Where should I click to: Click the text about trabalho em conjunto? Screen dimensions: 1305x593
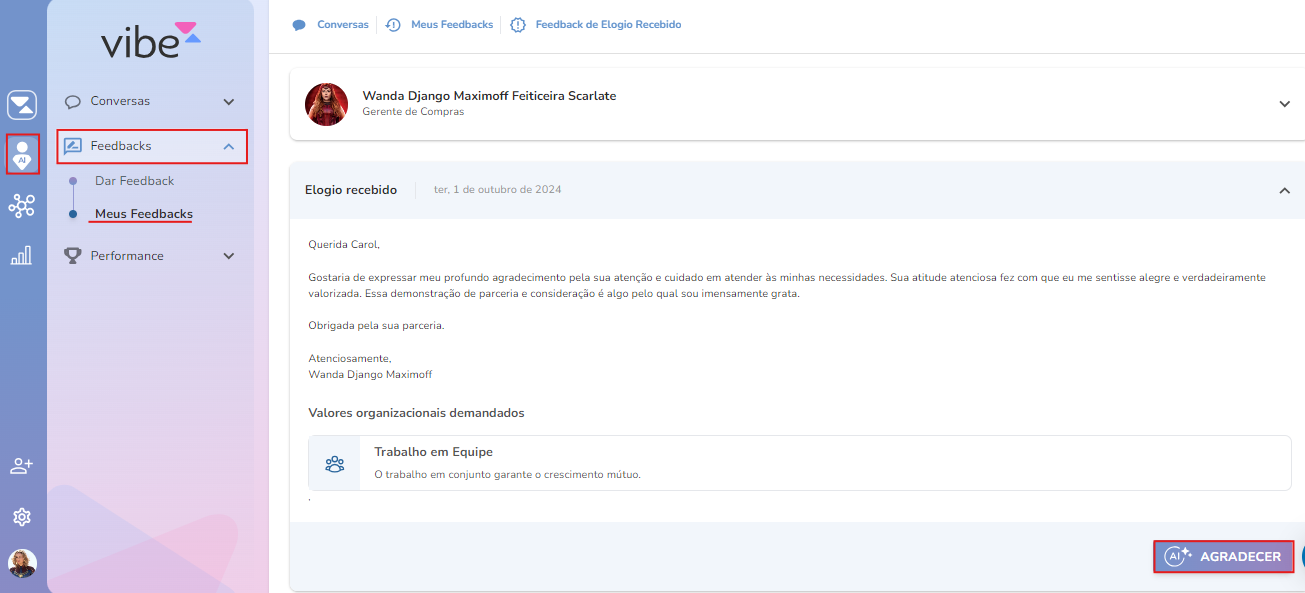507,474
